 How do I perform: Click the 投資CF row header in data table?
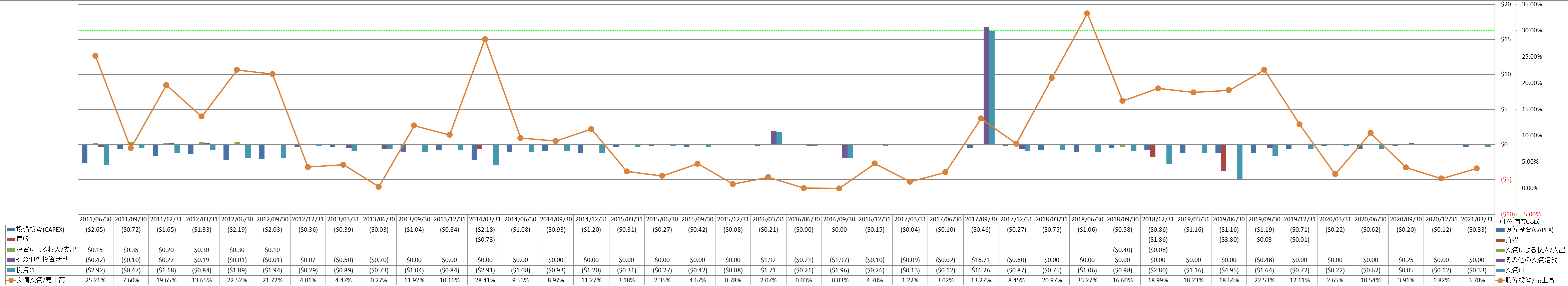(x=41, y=270)
